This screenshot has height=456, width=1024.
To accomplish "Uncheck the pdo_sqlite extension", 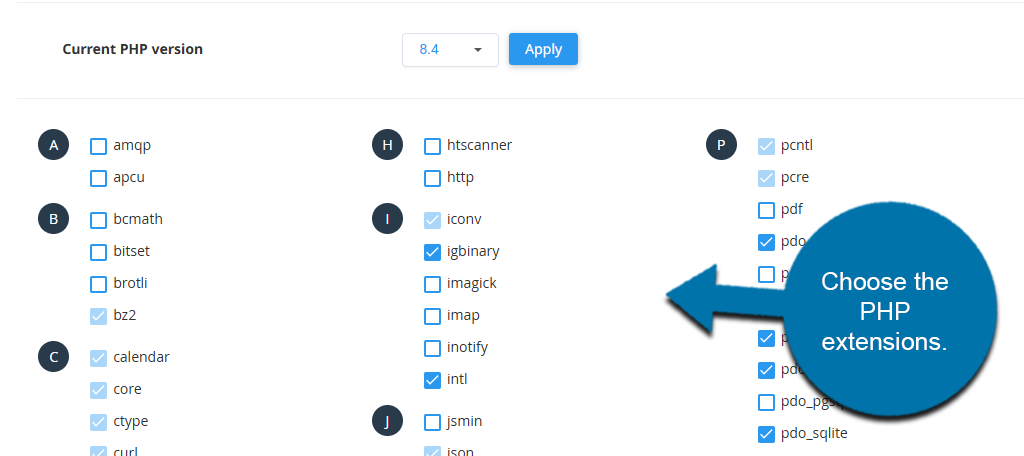I will [x=766, y=434].
